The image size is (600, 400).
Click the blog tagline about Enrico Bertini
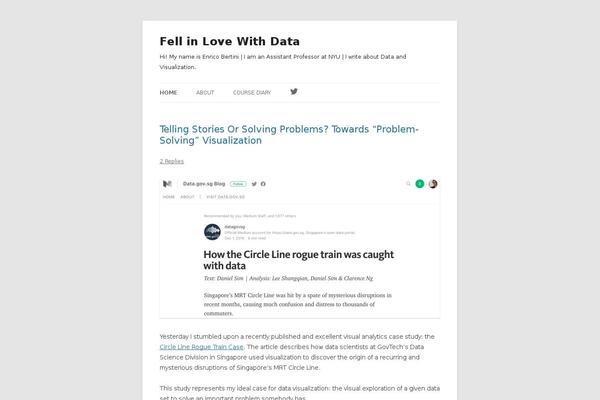283,62
